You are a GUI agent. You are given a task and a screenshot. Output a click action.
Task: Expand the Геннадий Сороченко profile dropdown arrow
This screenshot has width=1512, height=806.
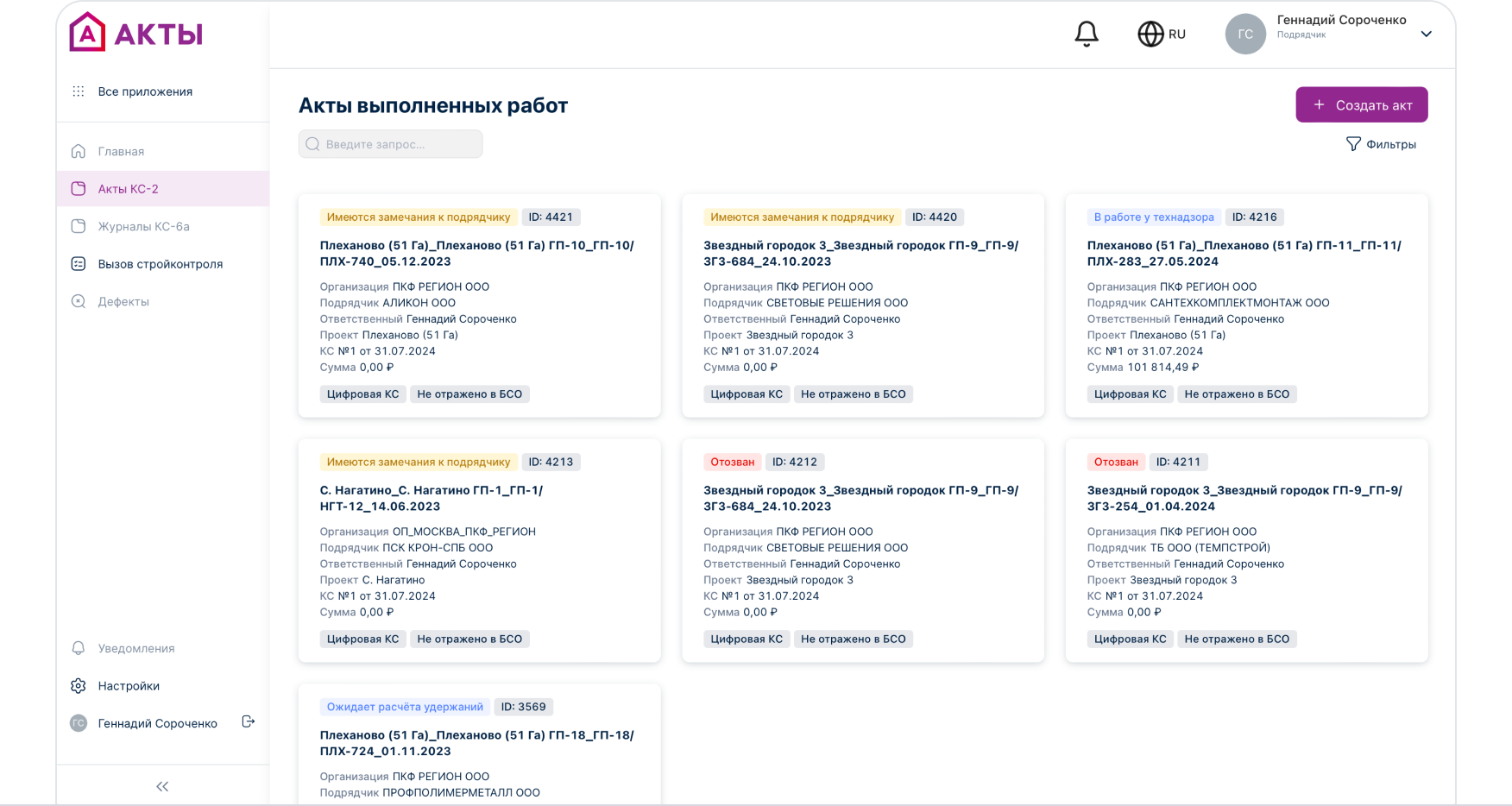point(1427,35)
